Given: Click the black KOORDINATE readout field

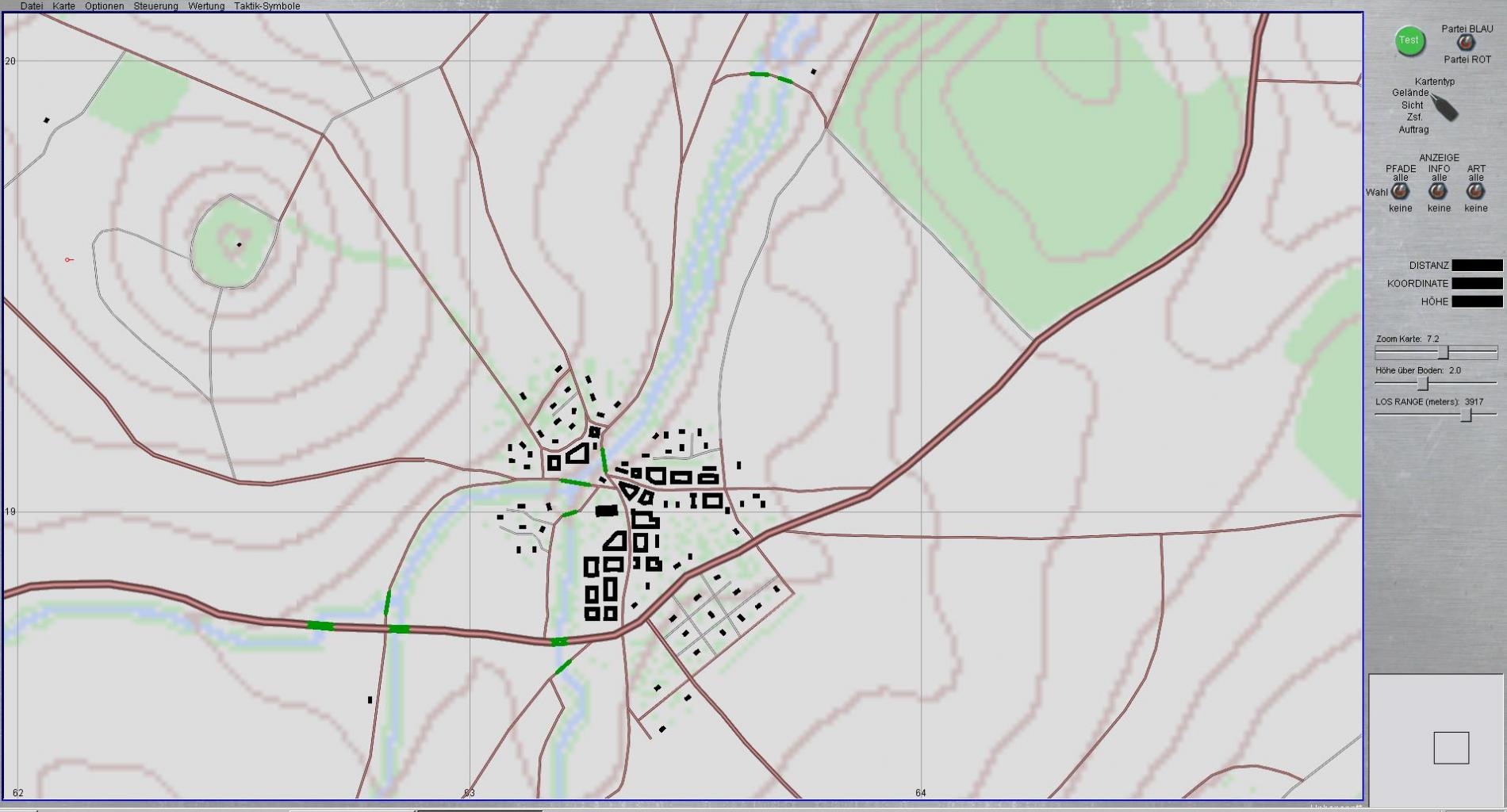Looking at the screenshot, I should pos(1477,283).
